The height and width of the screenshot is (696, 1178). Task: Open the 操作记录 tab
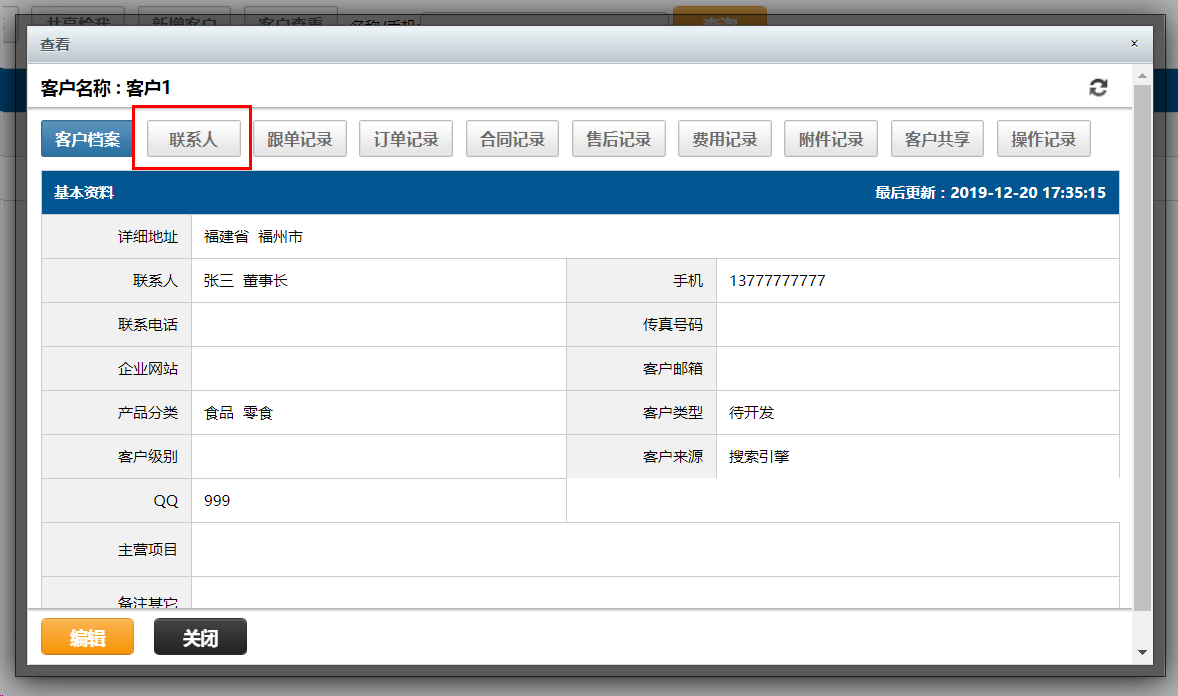click(1044, 139)
